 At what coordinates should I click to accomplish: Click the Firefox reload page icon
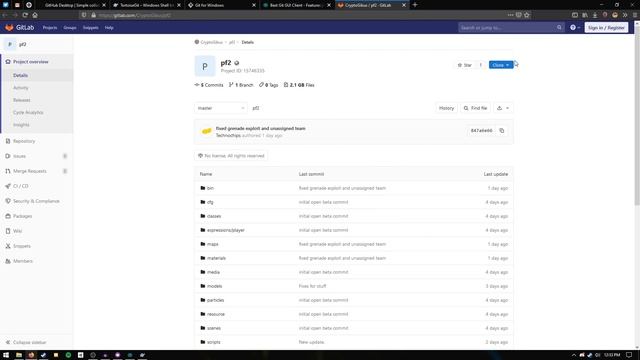click(x=25, y=15)
